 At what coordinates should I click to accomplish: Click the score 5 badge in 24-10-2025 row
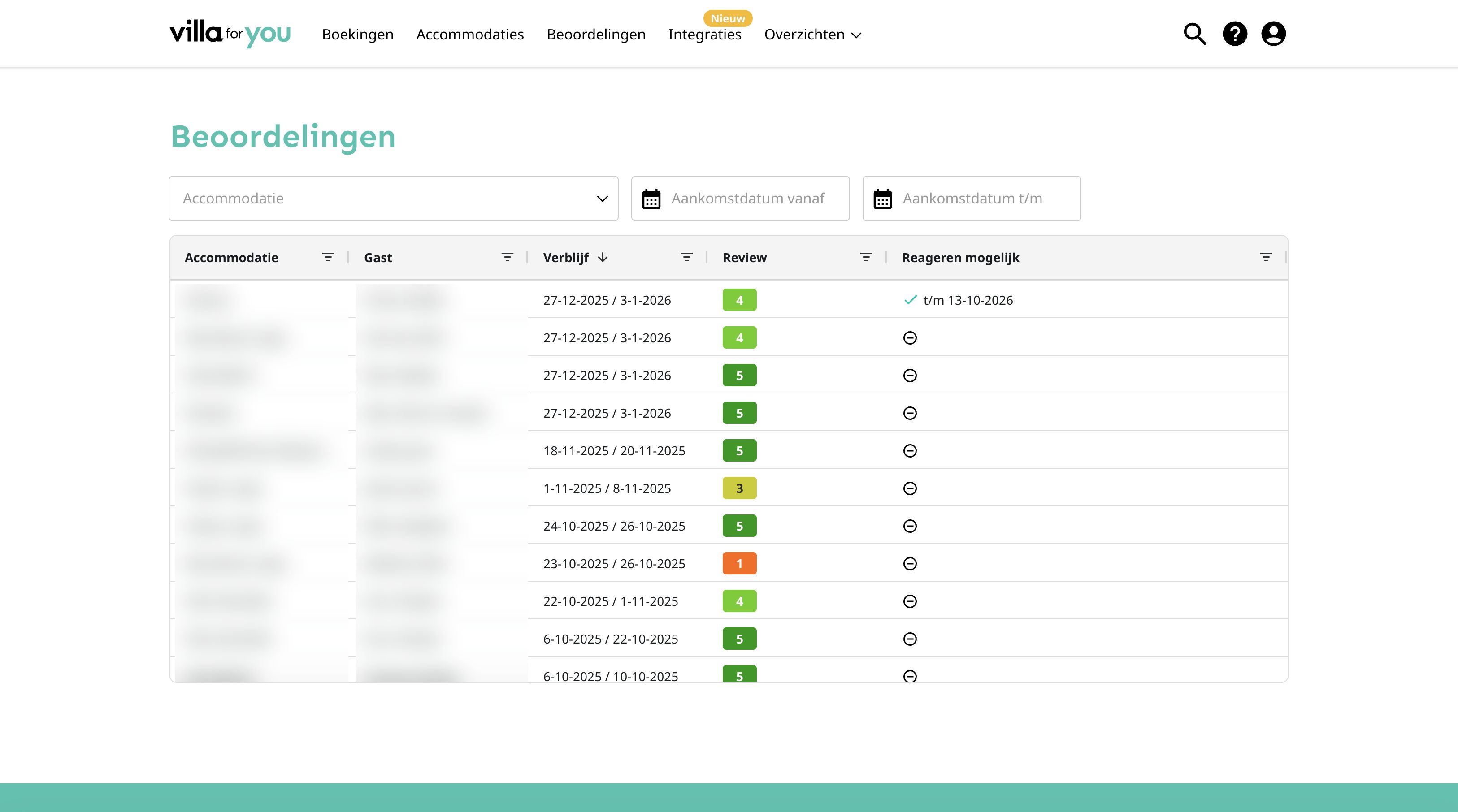click(739, 526)
